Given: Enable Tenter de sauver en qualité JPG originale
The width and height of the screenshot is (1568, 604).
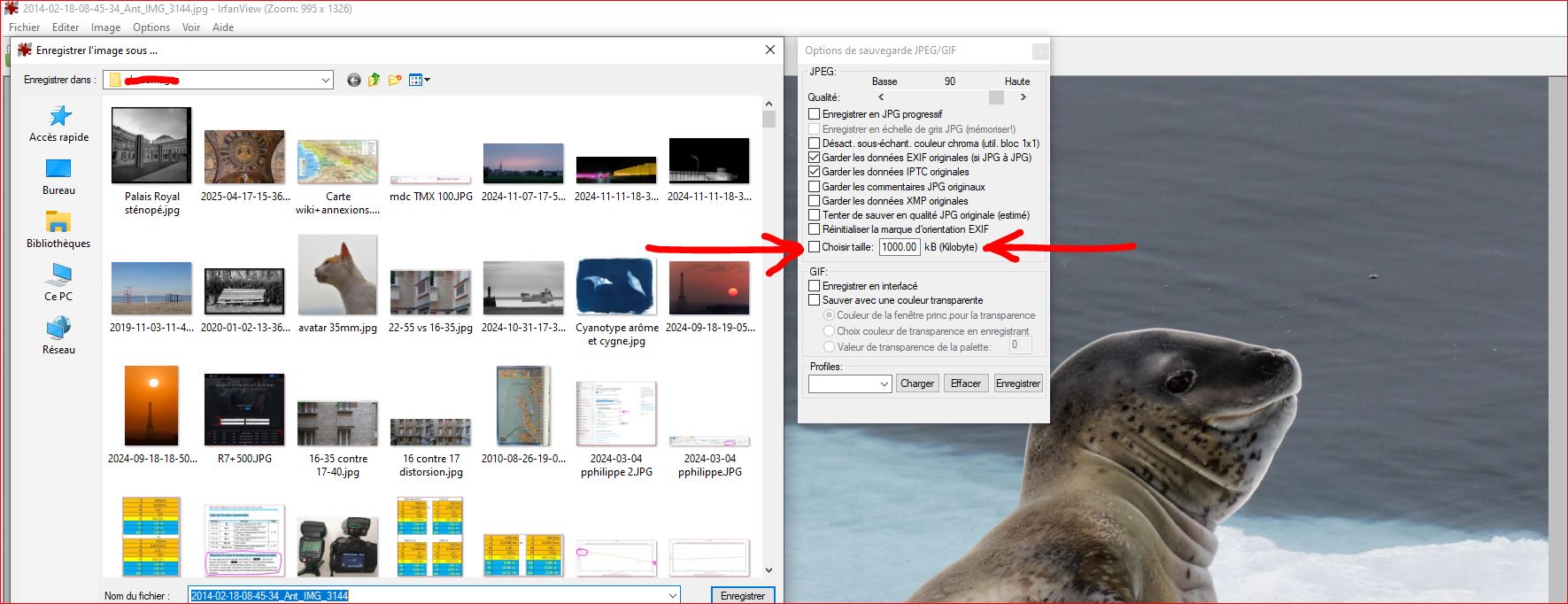Looking at the screenshot, I should click(x=815, y=214).
